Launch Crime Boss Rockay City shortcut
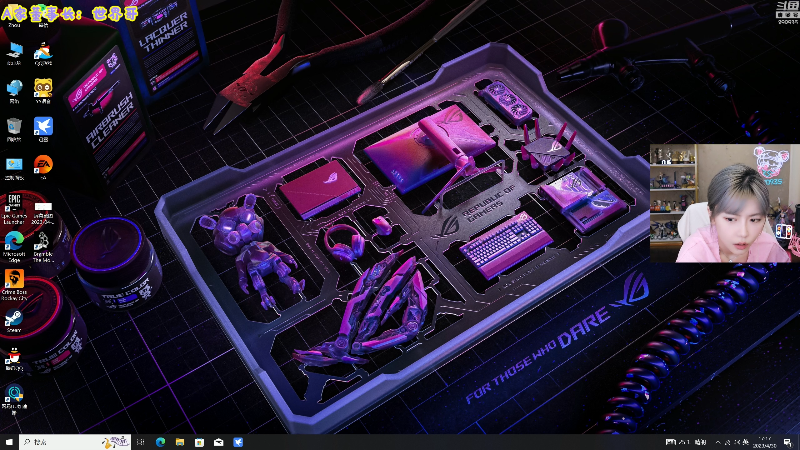Screen dimensions: 800x450 click(14, 285)
